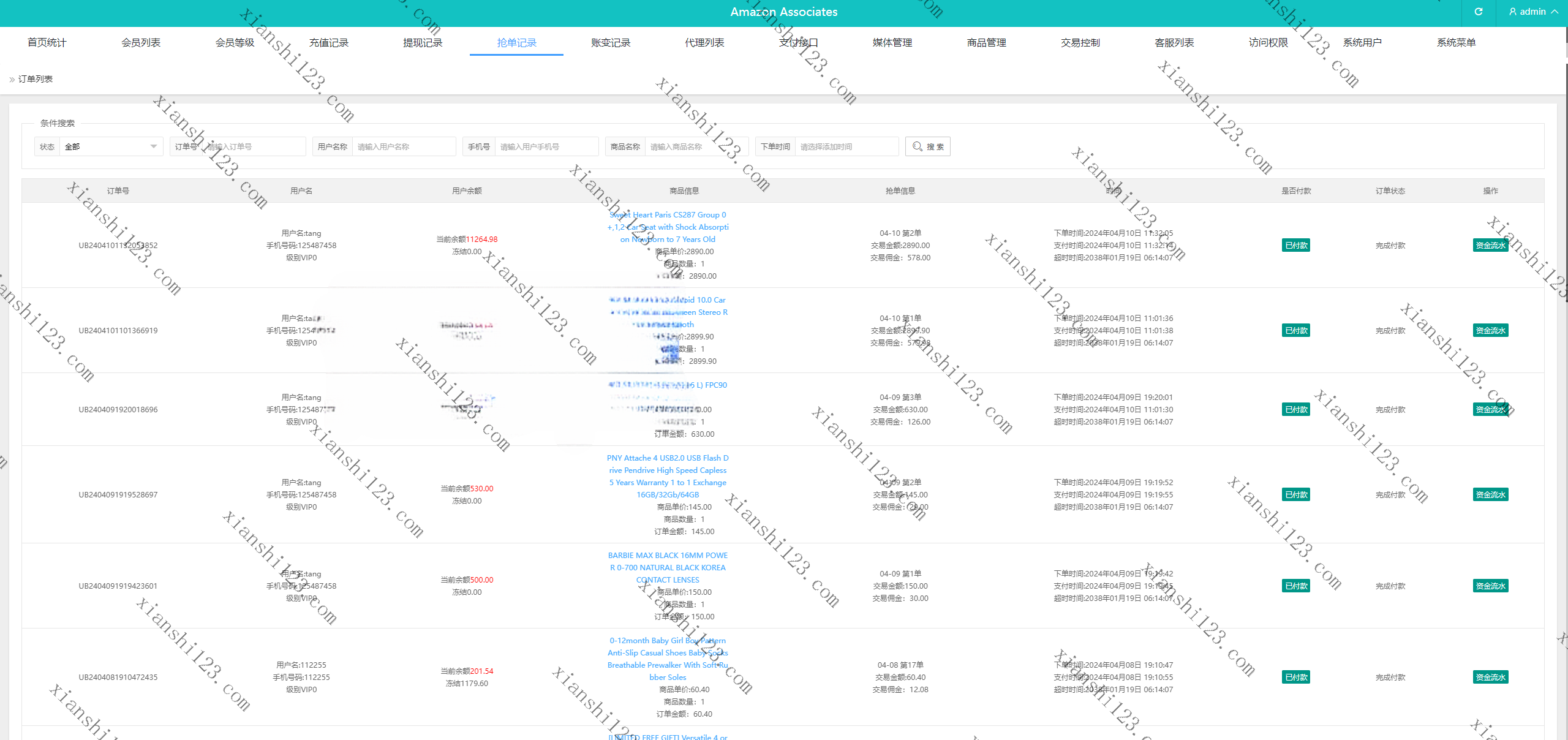This screenshot has width=1568, height=740.
Task: Click 资金流水 for order UB2404091919423601
Action: tap(1490, 586)
